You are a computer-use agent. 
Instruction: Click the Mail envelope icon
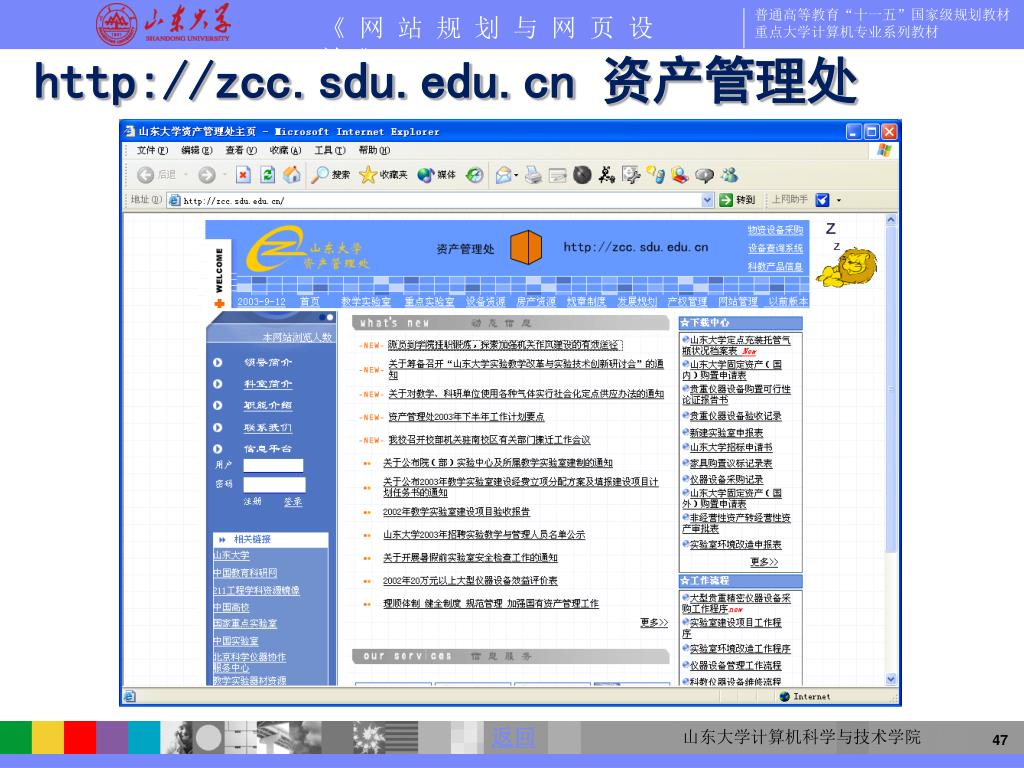coord(504,175)
